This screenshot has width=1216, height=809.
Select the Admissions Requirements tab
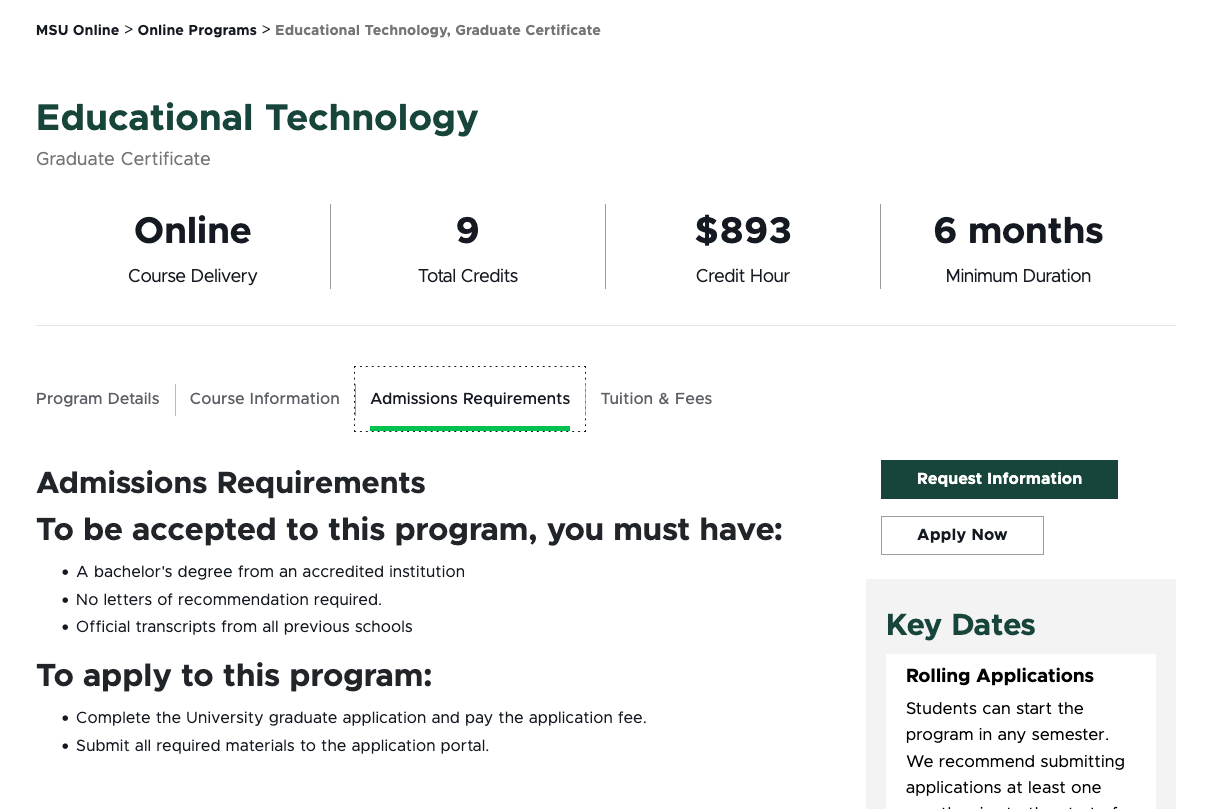click(470, 399)
